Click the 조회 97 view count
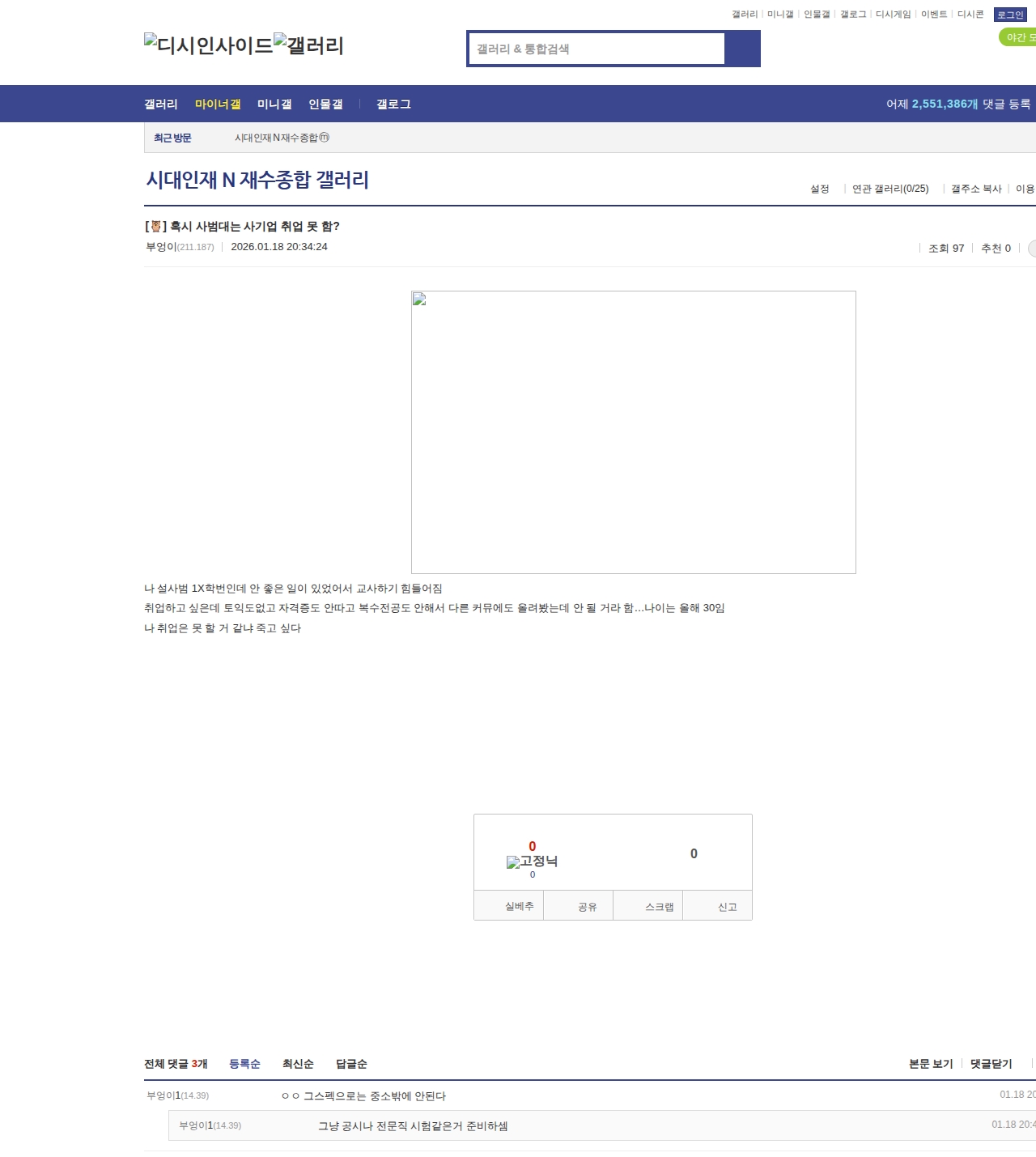1036x1157 pixels. tap(946, 249)
